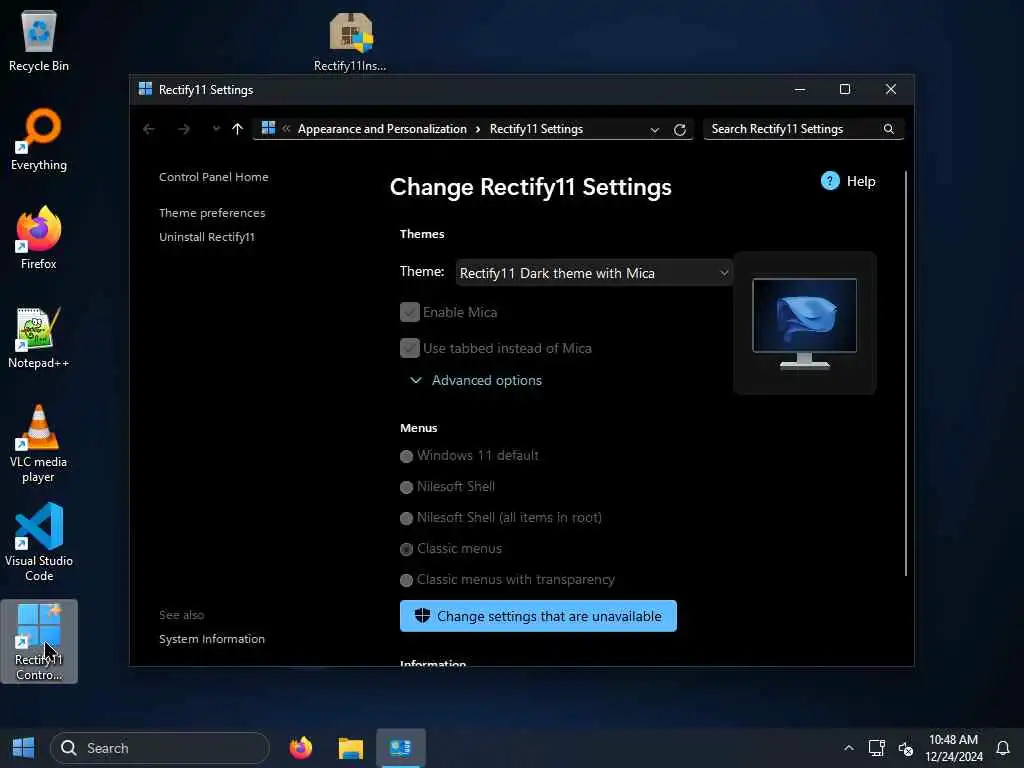
Task: Open the blue Help question mark icon
Action: coord(830,181)
